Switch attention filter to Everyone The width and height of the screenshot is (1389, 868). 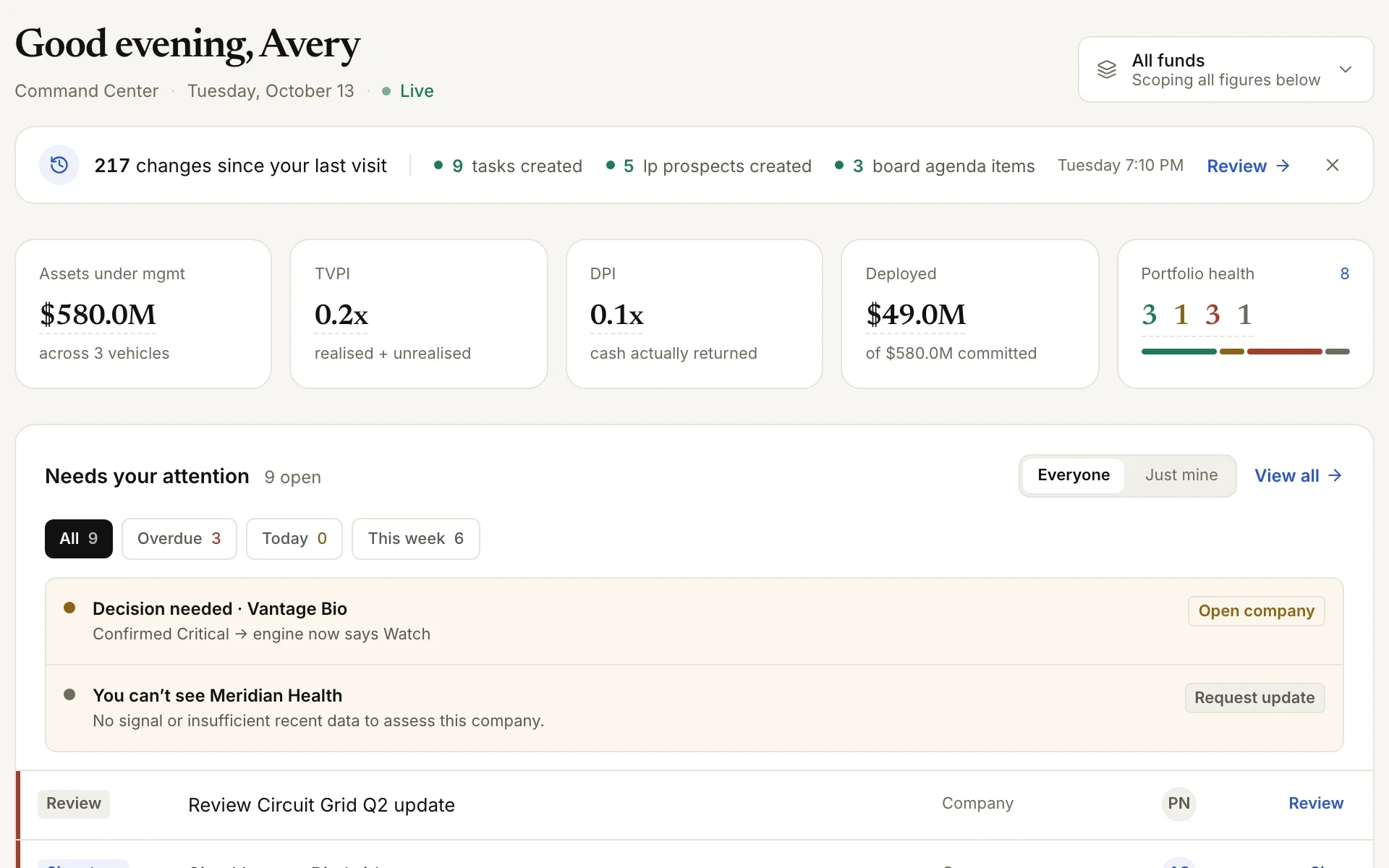click(x=1074, y=475)
